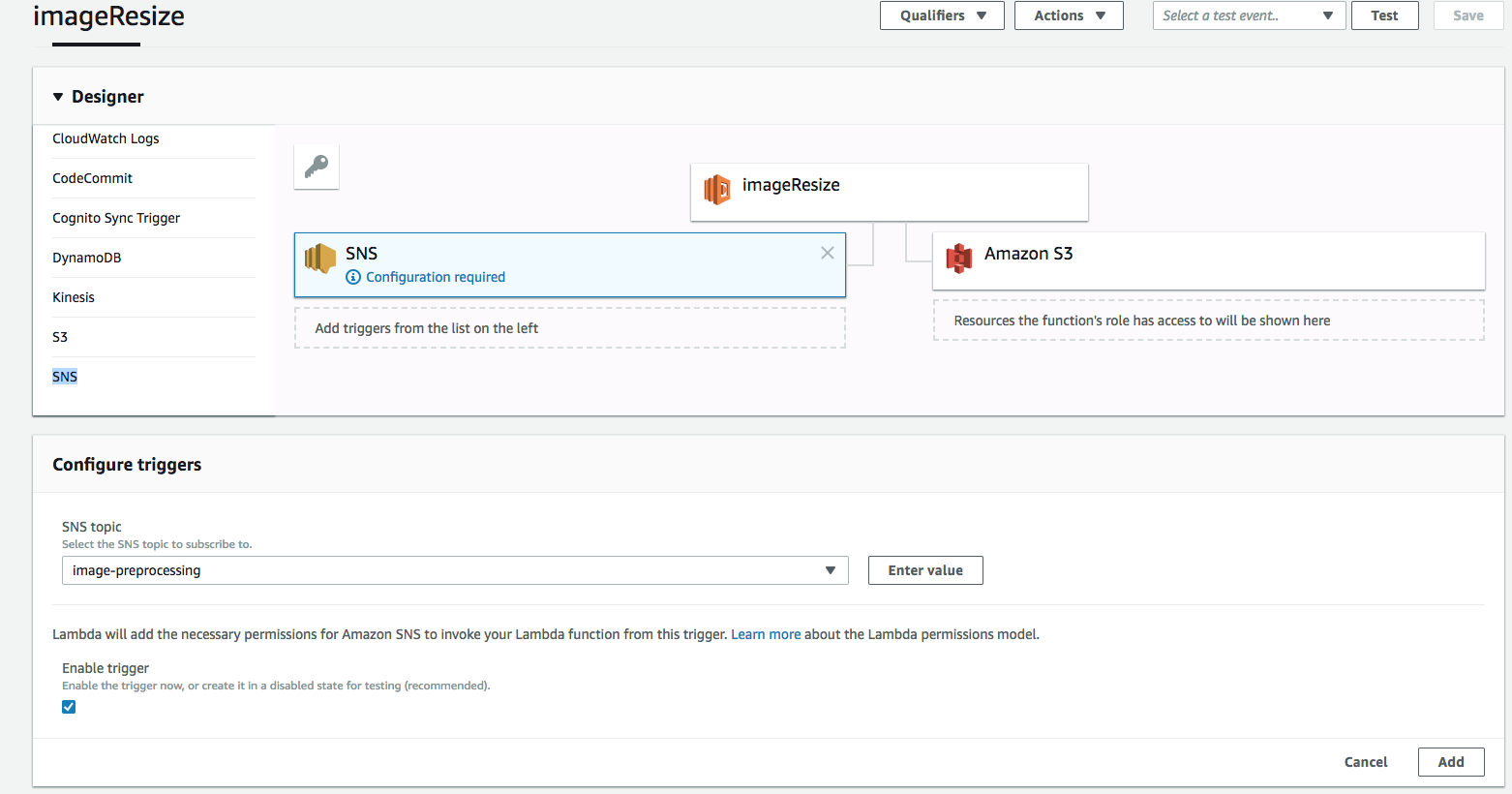Cancel the trigger configuration
This screenshot has width=1512, height=794.
pos(1366,762)
